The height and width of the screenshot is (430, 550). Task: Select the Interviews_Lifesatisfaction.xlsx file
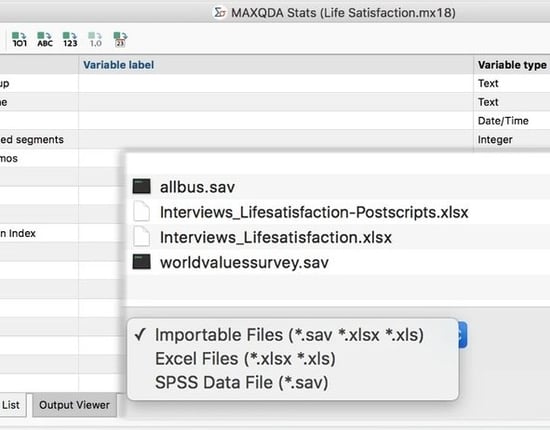(x=337, y=237)
